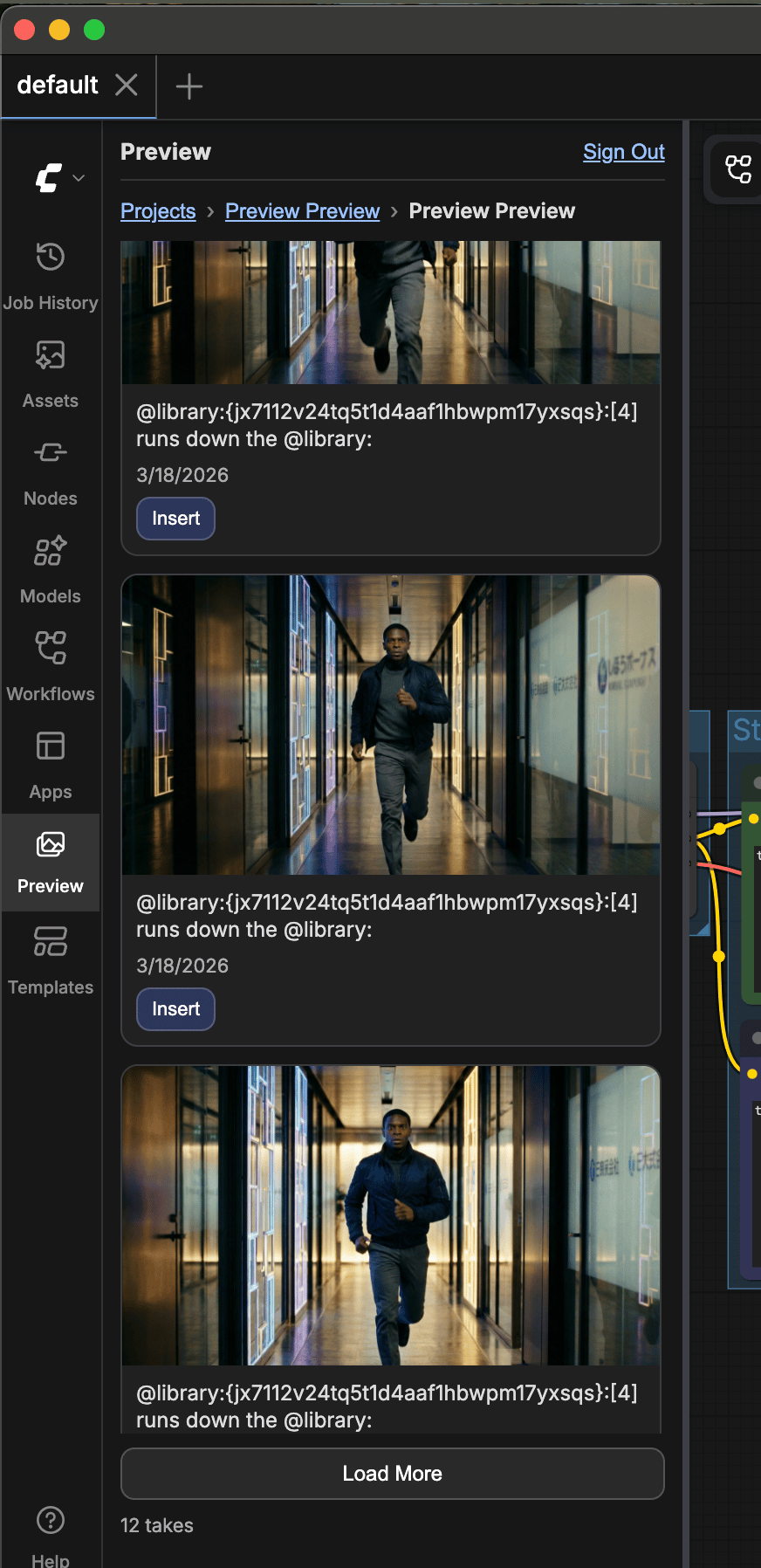Open Templates in the sidebar
The height and width of the screenshot is (1568, 761).
(x=51, y=960)
